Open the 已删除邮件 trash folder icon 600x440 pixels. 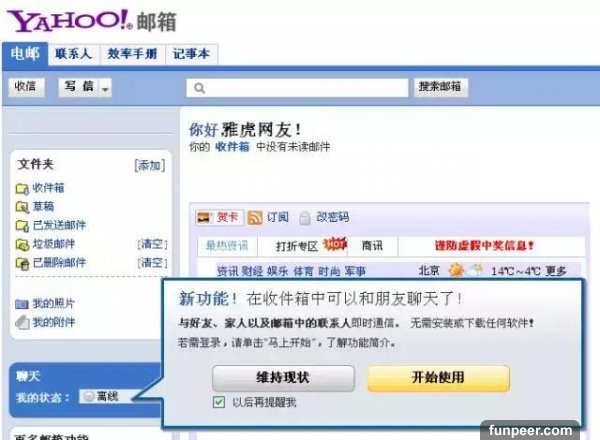pos(22,263)
